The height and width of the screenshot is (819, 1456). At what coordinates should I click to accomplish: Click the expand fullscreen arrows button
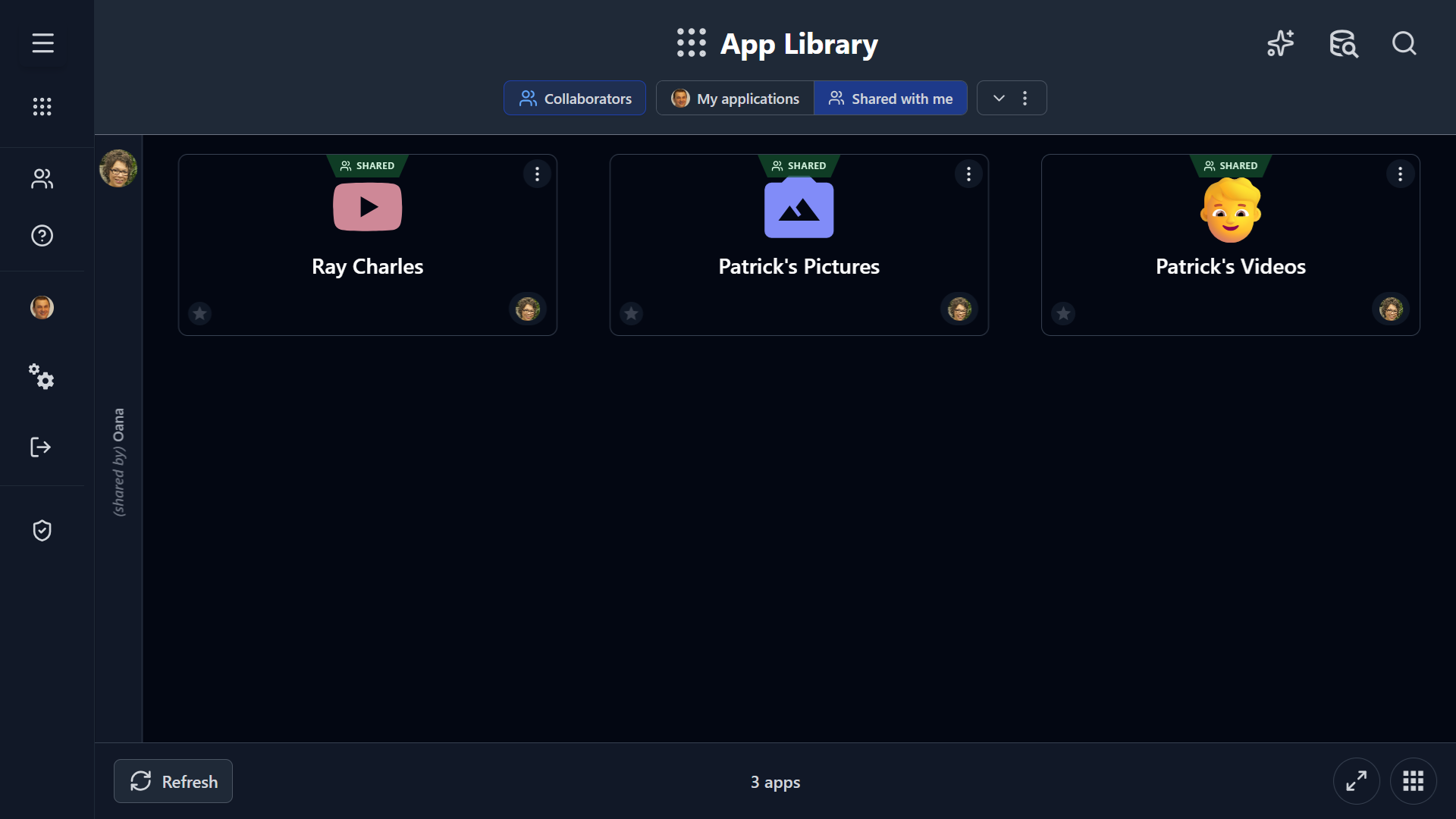click(1356, 781)
